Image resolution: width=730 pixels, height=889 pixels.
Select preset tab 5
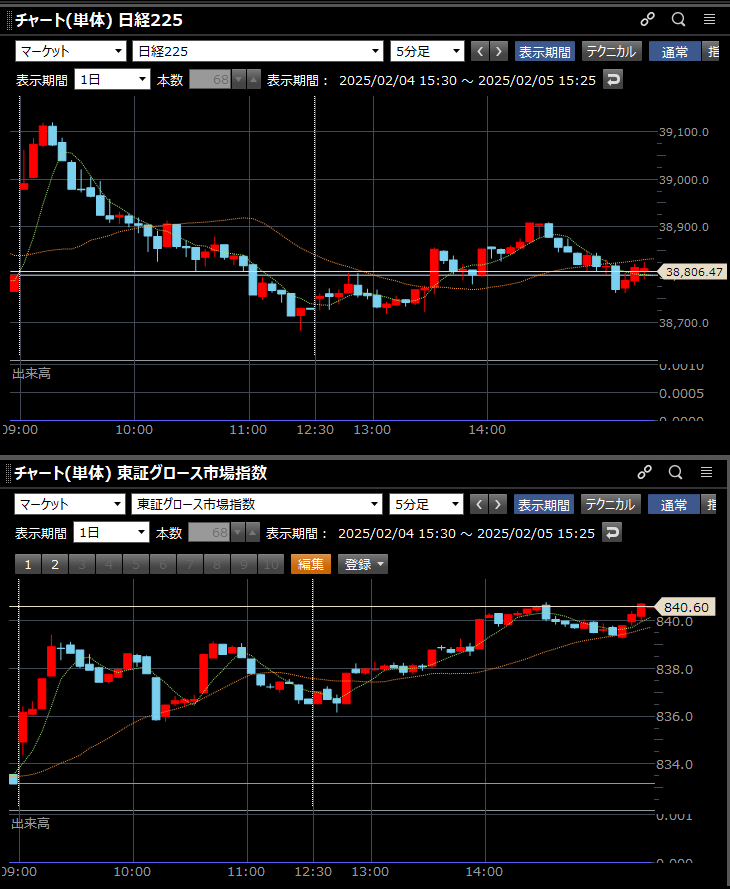pyautogui.click(x=135, y=564)
